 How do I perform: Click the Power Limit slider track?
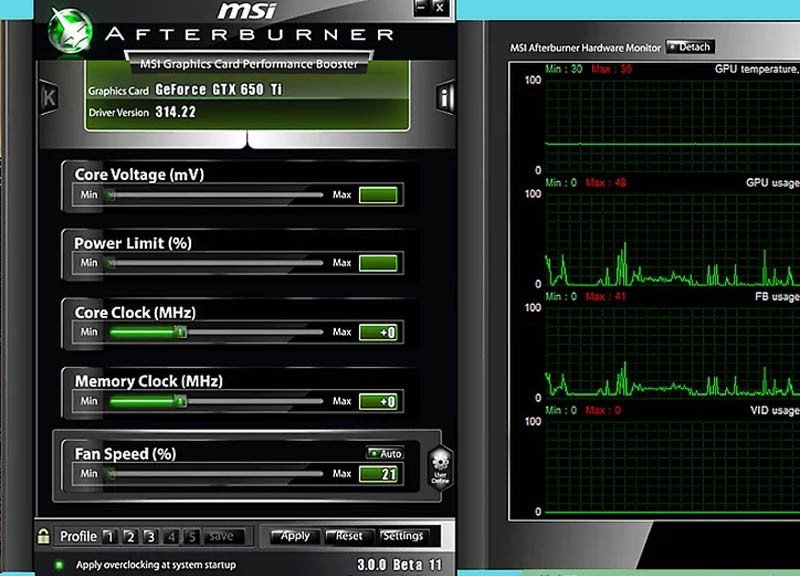pos(215,263)
